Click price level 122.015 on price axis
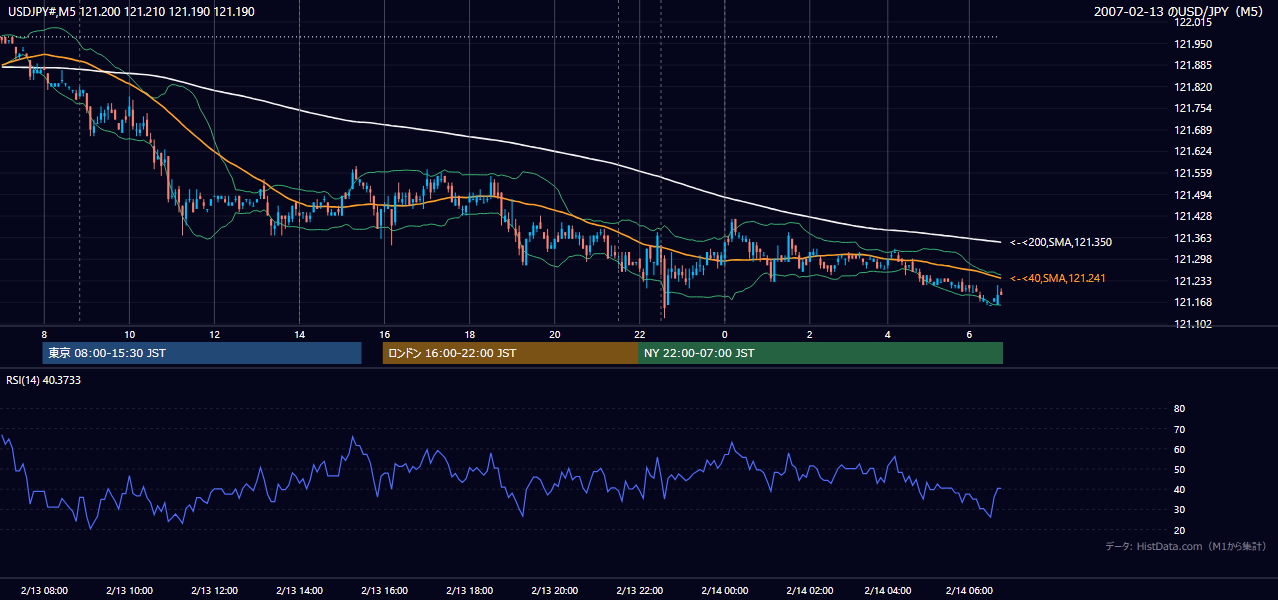 (1192, 22)
